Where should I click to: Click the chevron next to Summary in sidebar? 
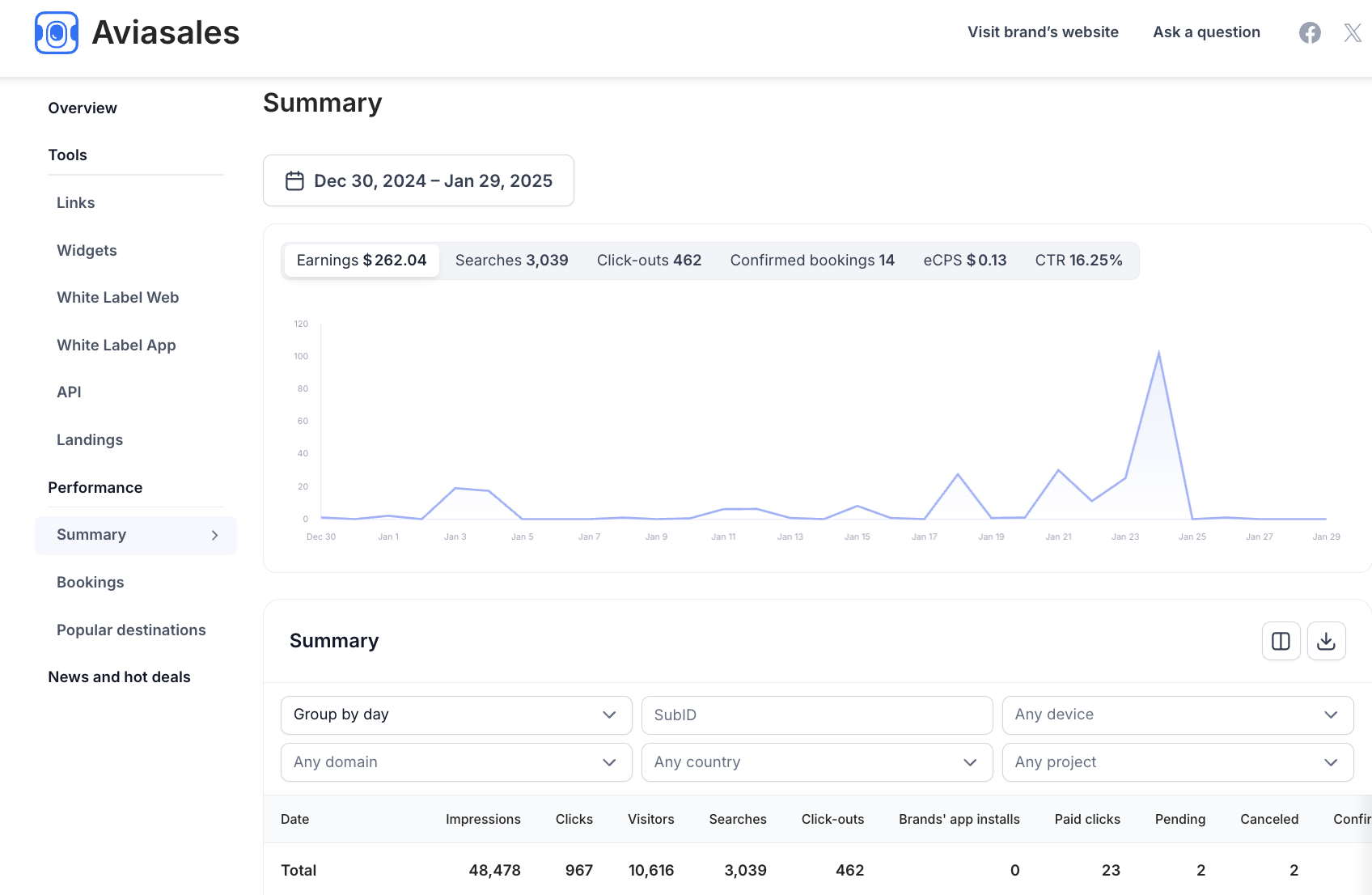click(x=214, y=535)
